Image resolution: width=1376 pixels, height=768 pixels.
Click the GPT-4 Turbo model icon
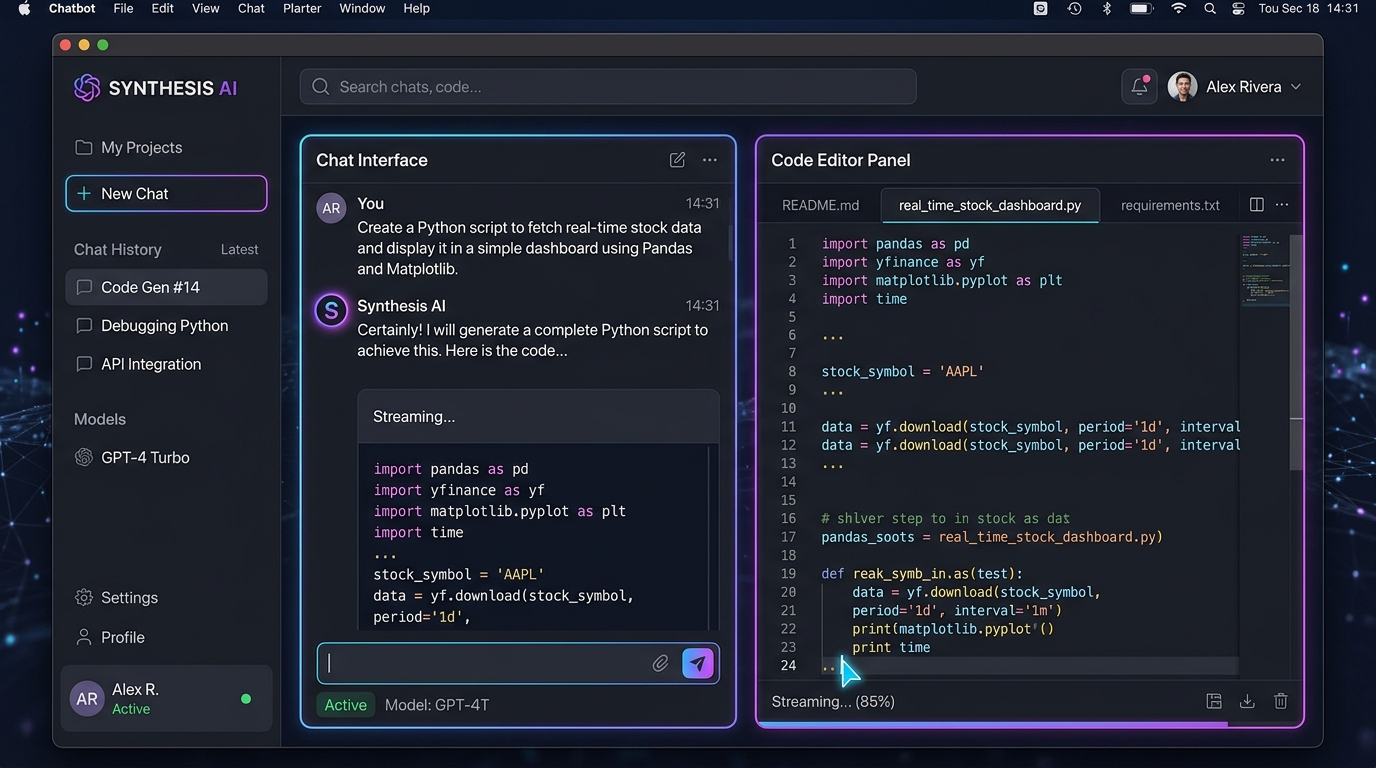point(84,457)
